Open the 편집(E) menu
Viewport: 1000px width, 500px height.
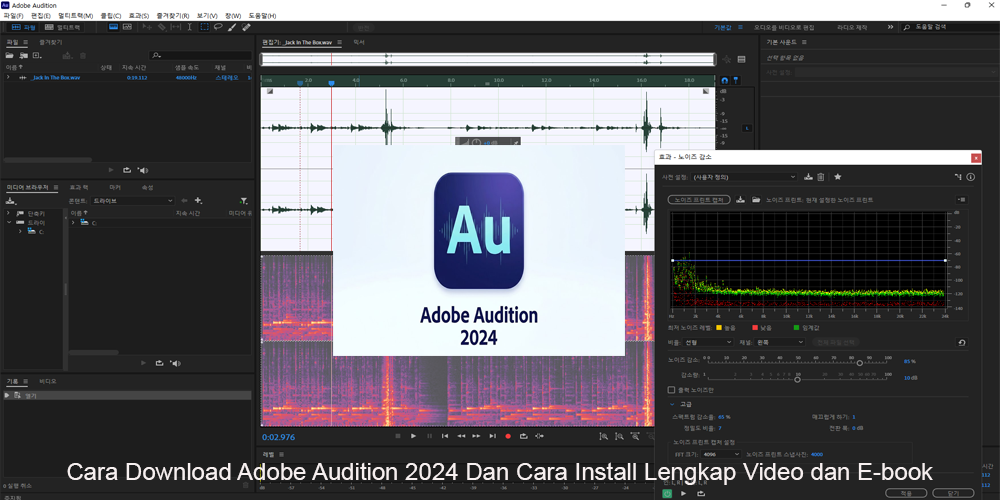pyautogui.click(x=41, y=15)
